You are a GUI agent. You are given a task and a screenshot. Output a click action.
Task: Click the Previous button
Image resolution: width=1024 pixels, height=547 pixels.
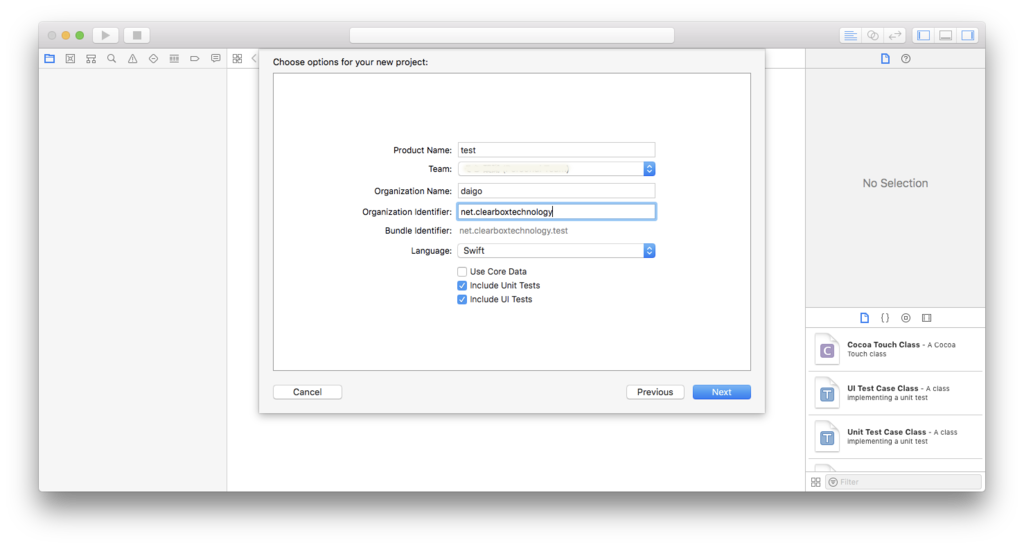tap(655, 392)
